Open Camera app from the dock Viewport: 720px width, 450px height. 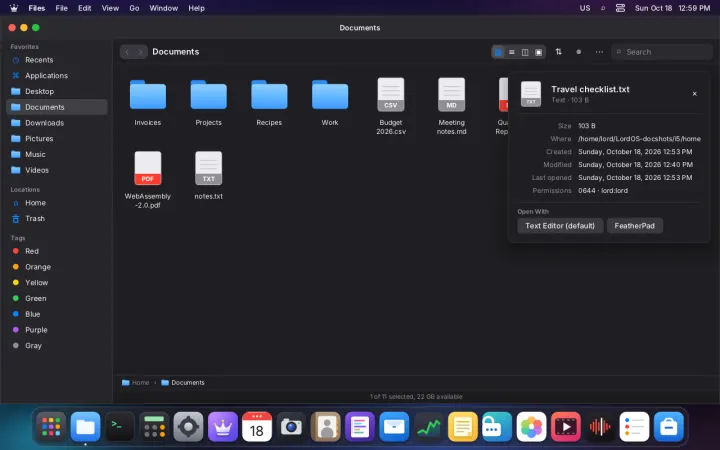[291, 427]
